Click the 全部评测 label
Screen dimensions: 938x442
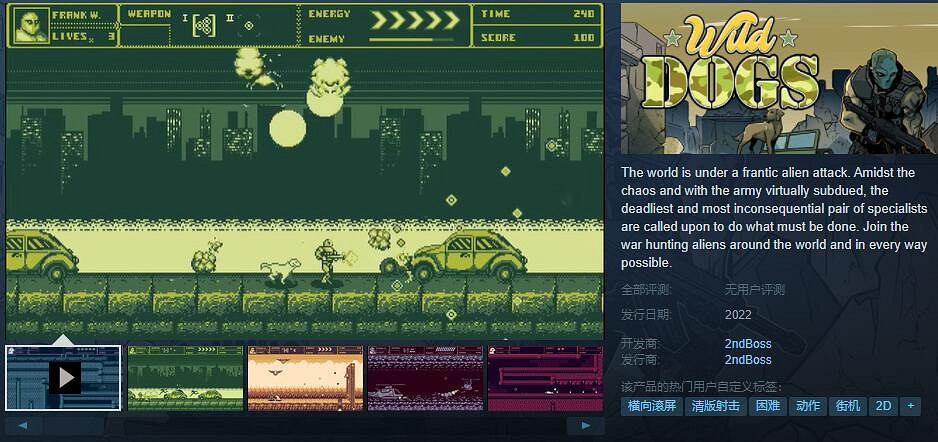[646, 290]
